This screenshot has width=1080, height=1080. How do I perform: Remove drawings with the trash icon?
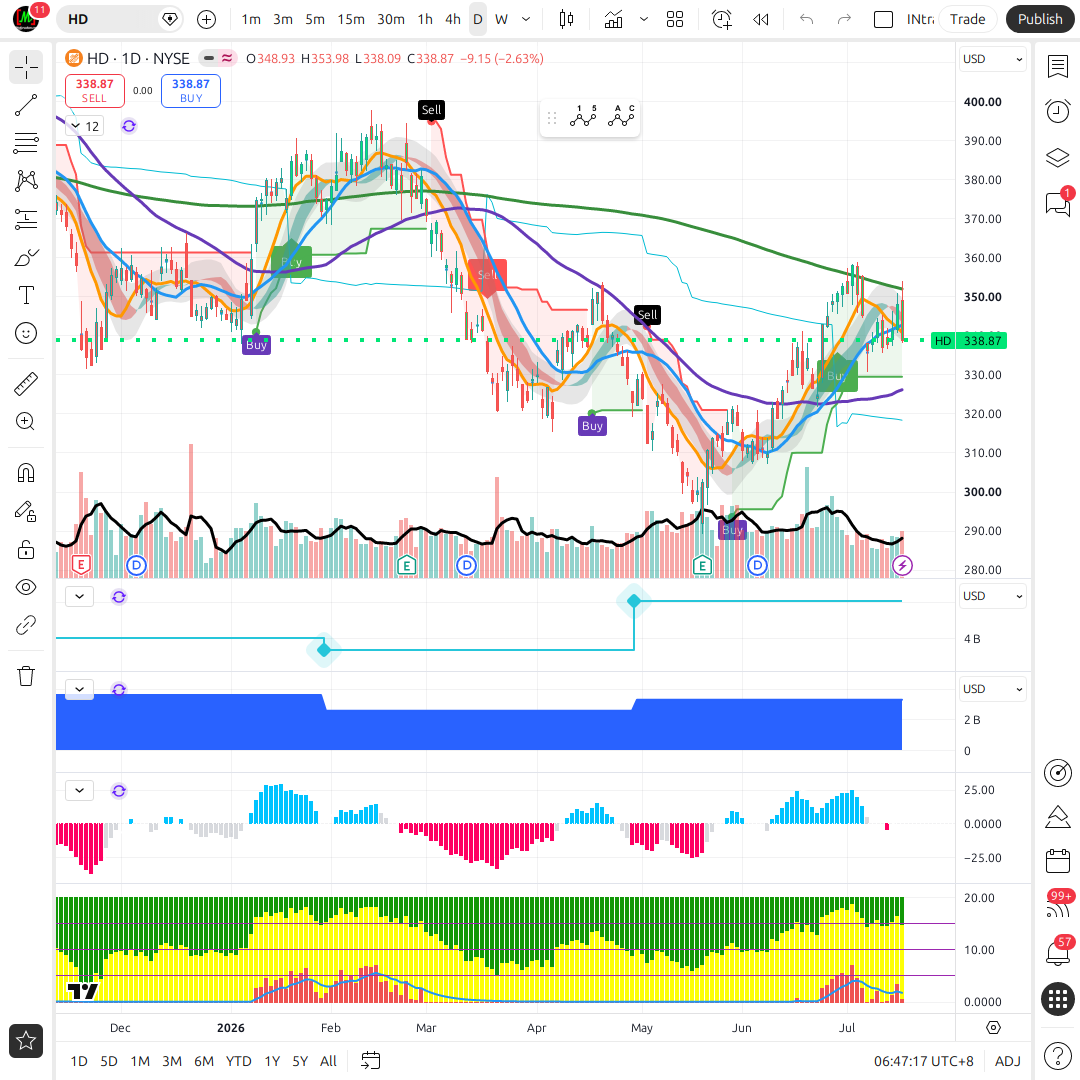[26, 676]
